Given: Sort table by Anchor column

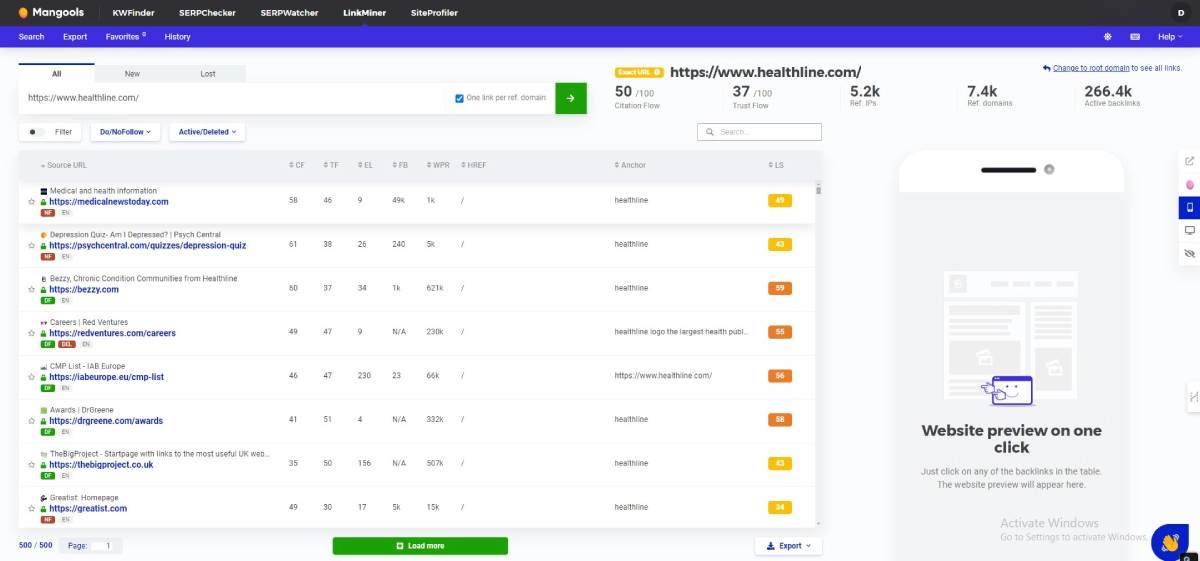Looking at the screenshot, I should click(630, 165).
